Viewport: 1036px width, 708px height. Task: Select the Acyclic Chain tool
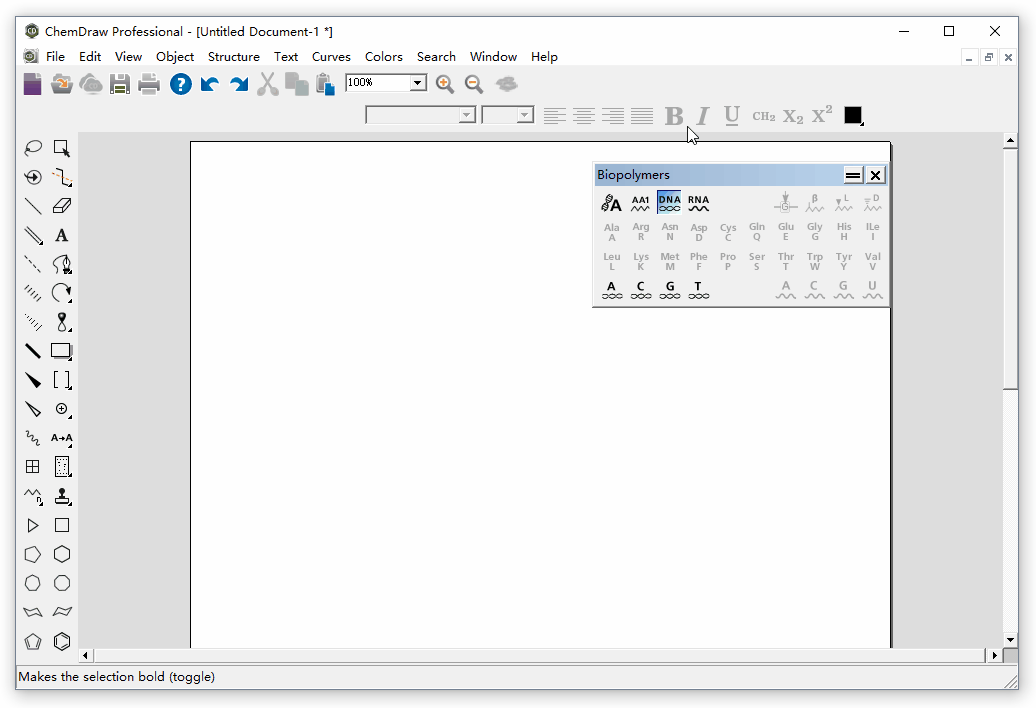coord(32,496)
